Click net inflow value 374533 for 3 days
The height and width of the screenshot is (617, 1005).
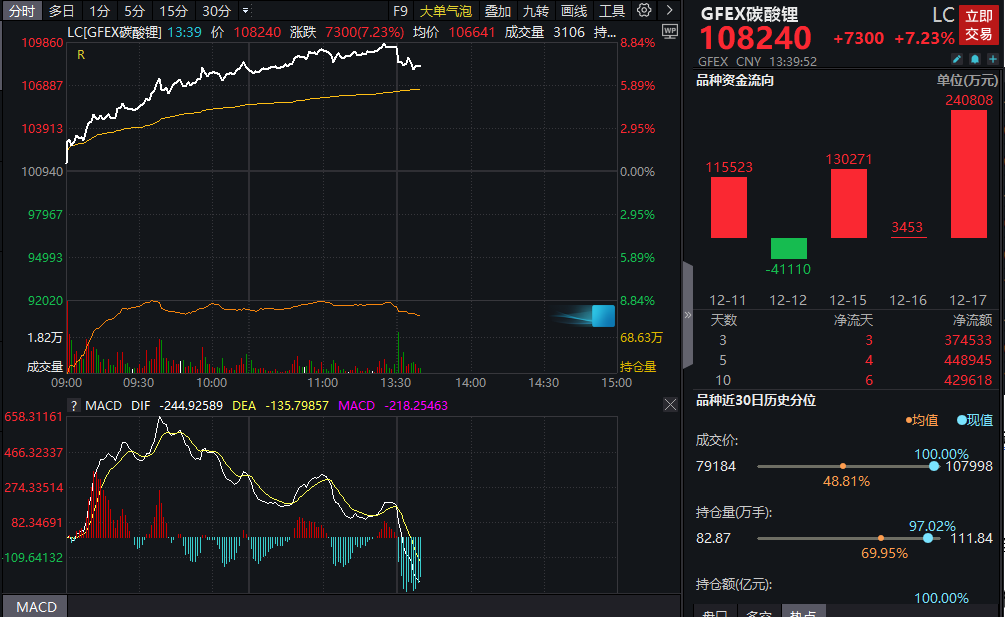click(968, 340)
